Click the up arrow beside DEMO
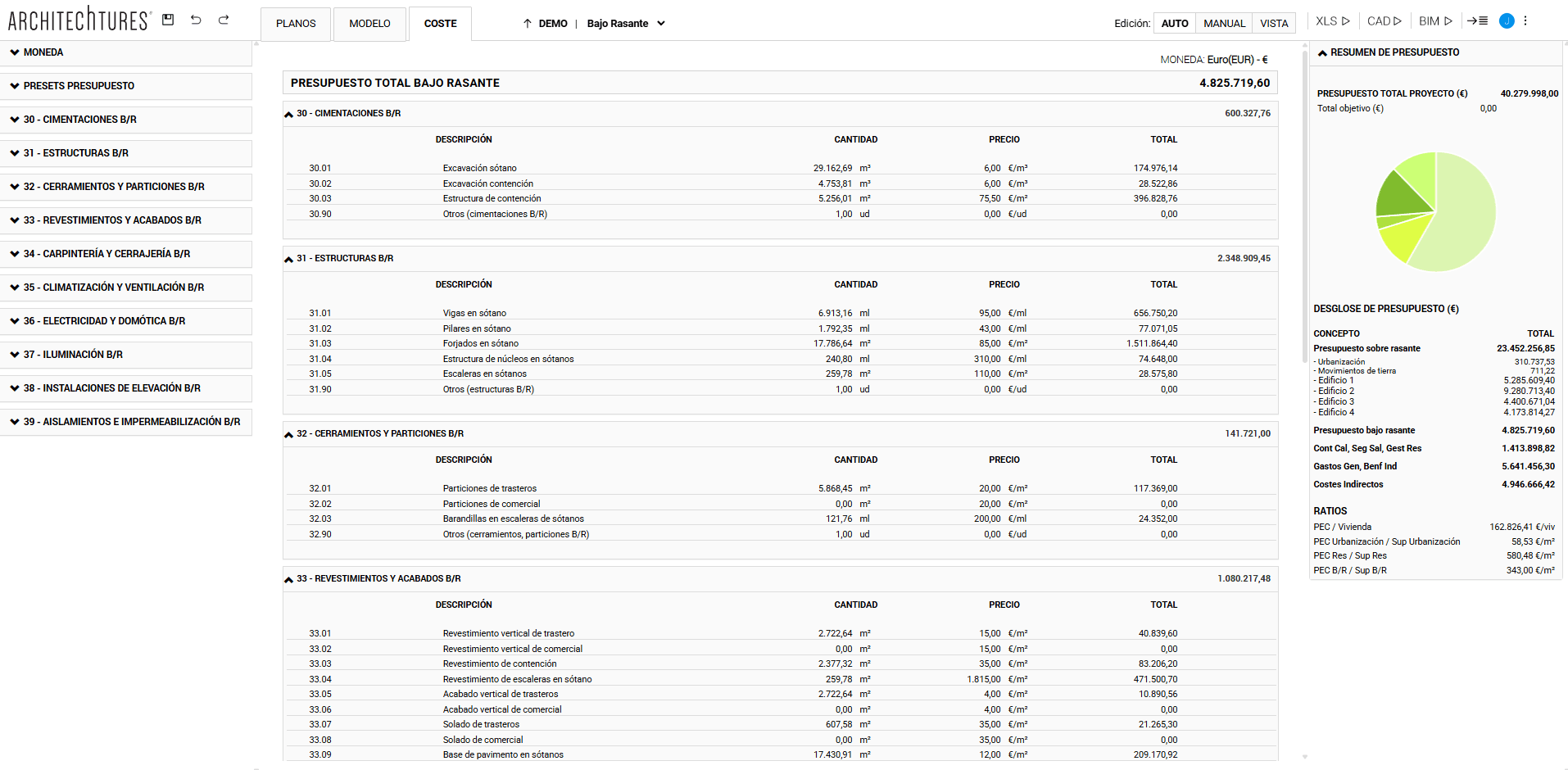Image resolution: width=1568 pixels, height=770 pixels. (528, 24)
